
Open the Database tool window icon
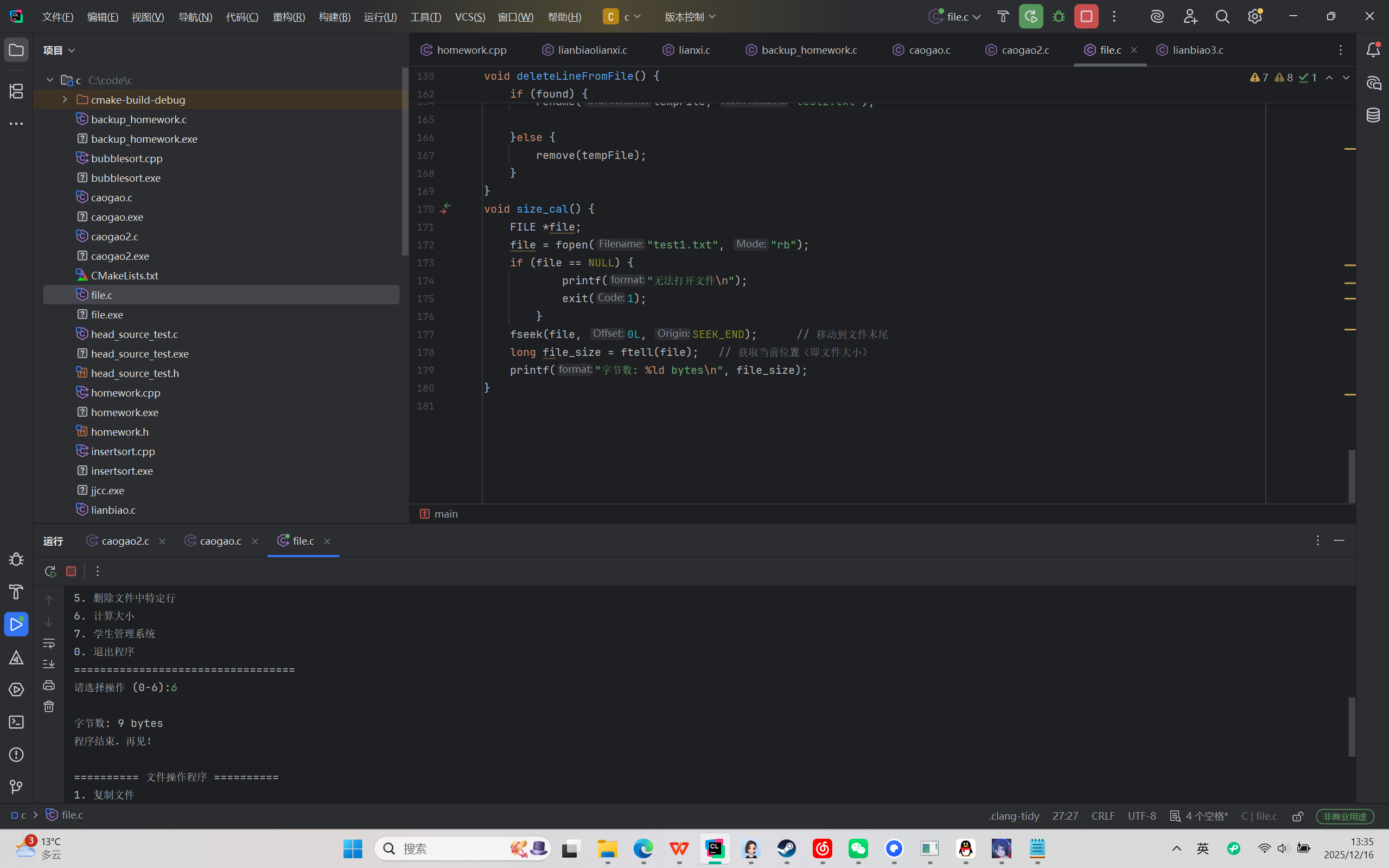point(1373,115)
